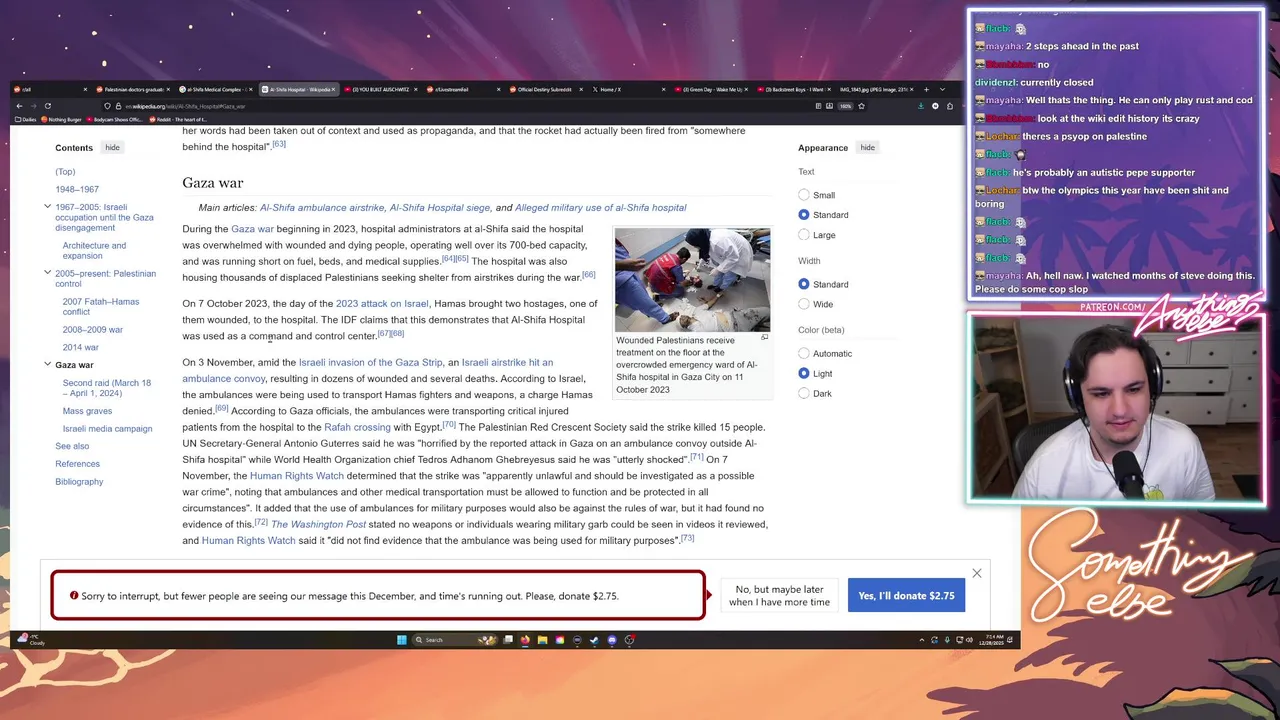This screenshot has height=720, width=1280.
Task: Collapse the 2005–present Palestinian control section
Action: [47, 273]
